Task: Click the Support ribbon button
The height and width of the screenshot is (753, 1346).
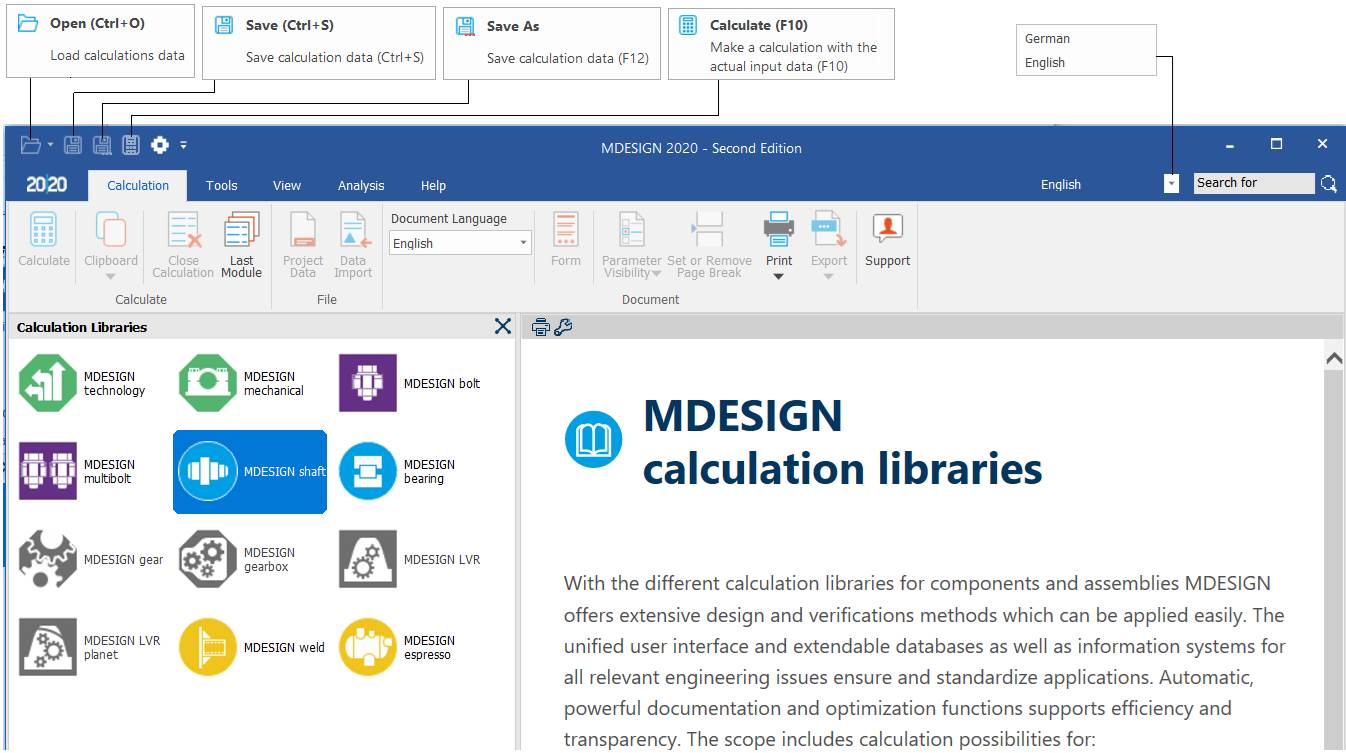Action: pos(888,240)
